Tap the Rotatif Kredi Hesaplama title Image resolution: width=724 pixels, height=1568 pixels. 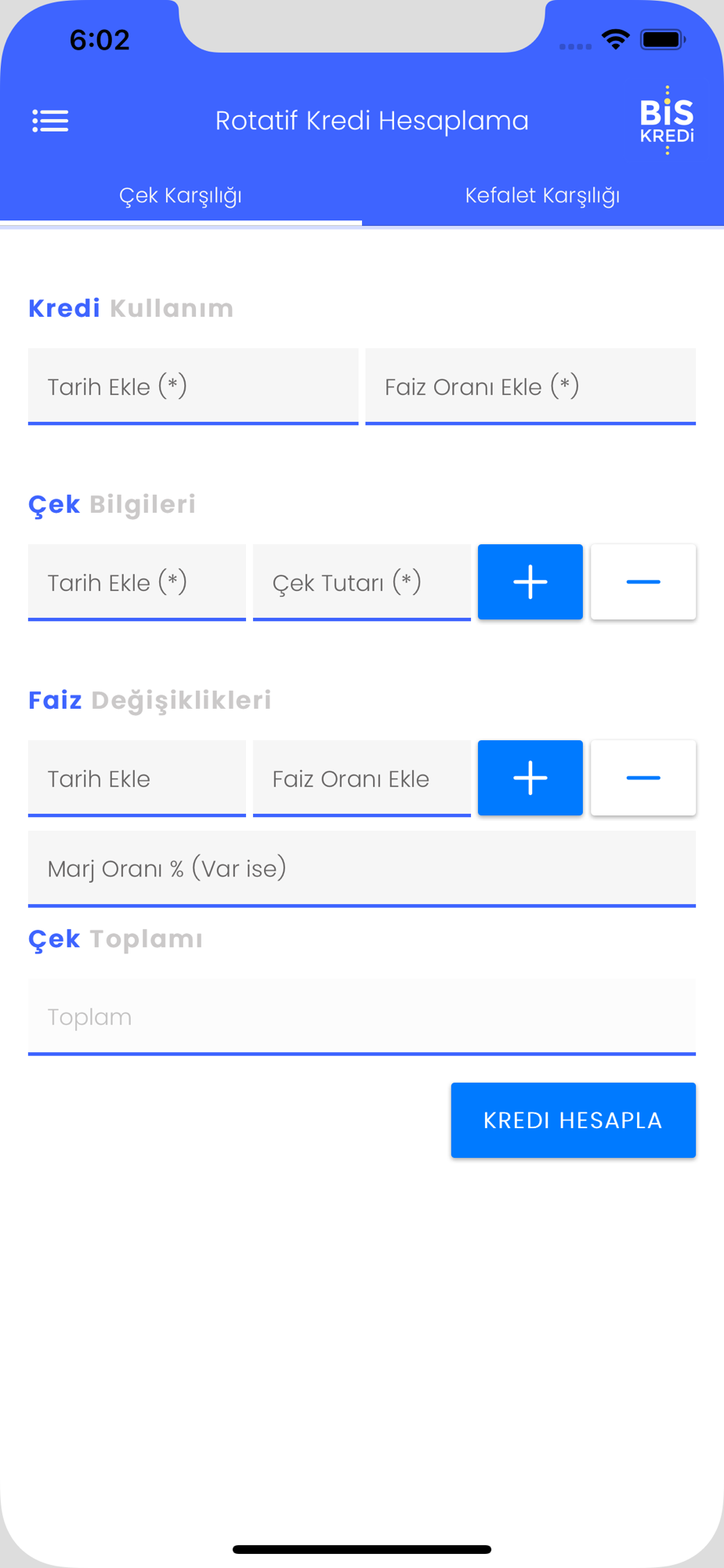pos(372,121)
